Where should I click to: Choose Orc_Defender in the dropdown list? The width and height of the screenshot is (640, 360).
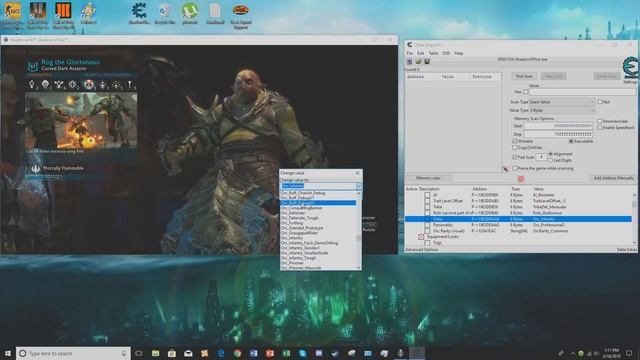pyautogui.click(x=293, y=213)
